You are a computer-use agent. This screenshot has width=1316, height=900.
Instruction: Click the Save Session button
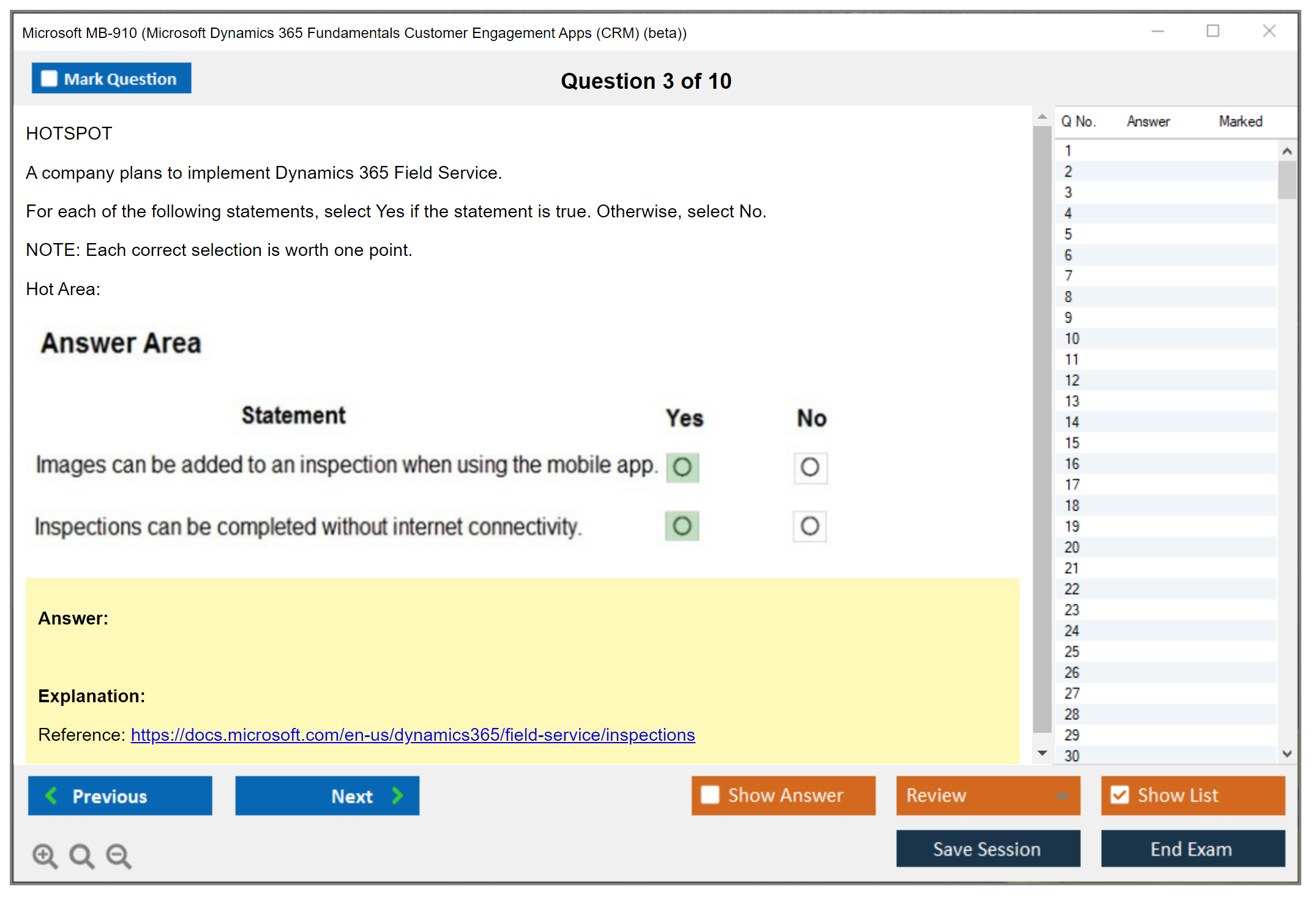tap(987, 849)
